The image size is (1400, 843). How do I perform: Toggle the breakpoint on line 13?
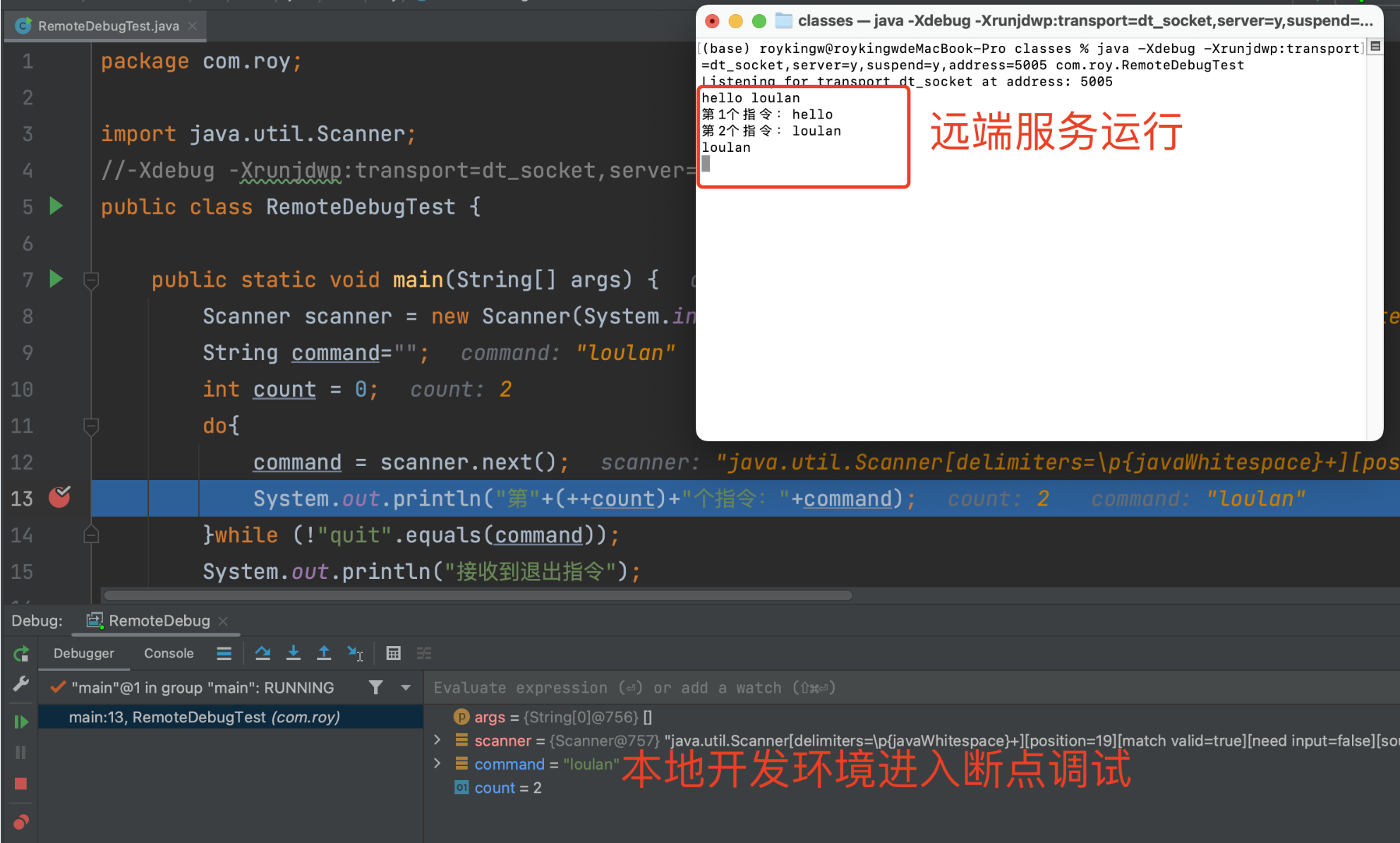(60, 498)
